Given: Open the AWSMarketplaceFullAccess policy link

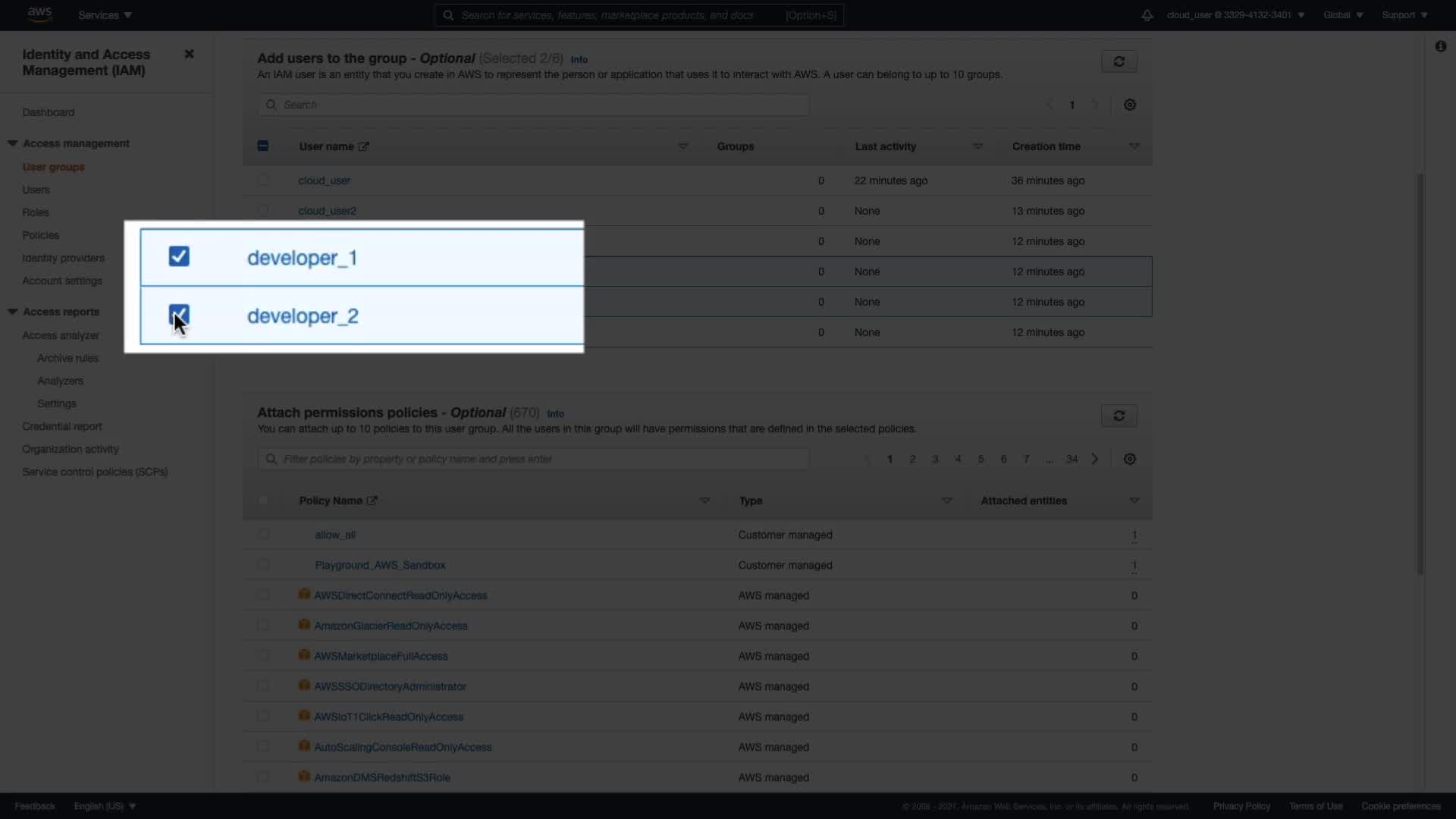Looking at the screenshot, I should click(x=381, y=656).
